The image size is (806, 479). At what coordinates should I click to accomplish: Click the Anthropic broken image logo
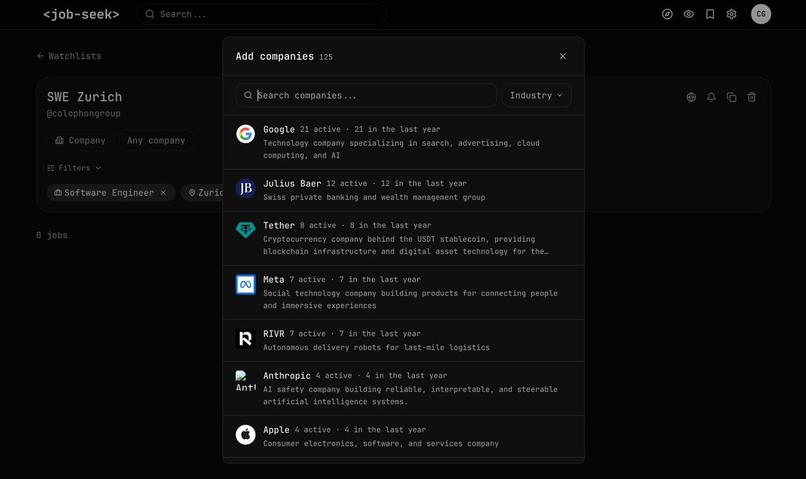tap(245, 381)
